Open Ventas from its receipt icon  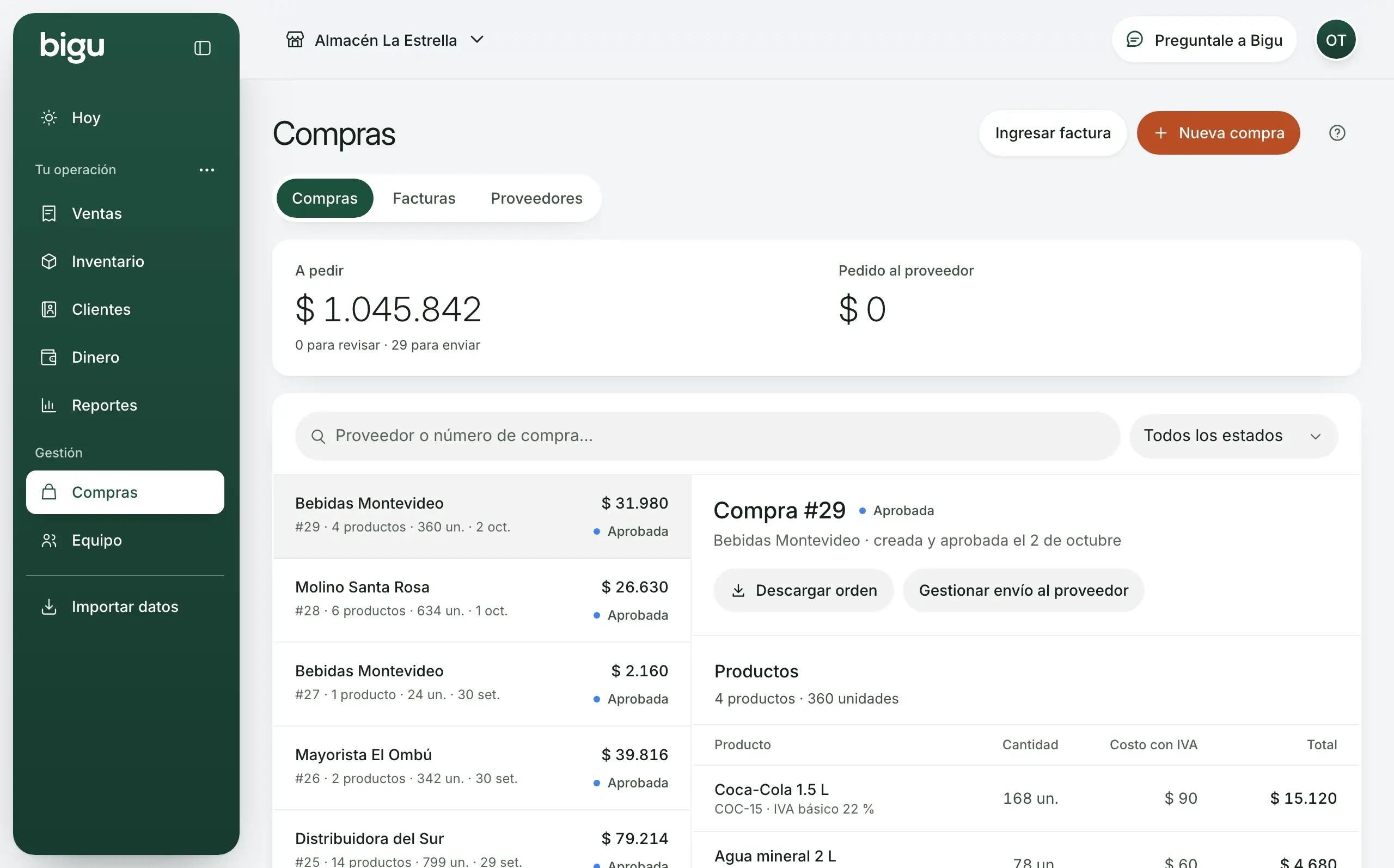click(x=49, y=213)
